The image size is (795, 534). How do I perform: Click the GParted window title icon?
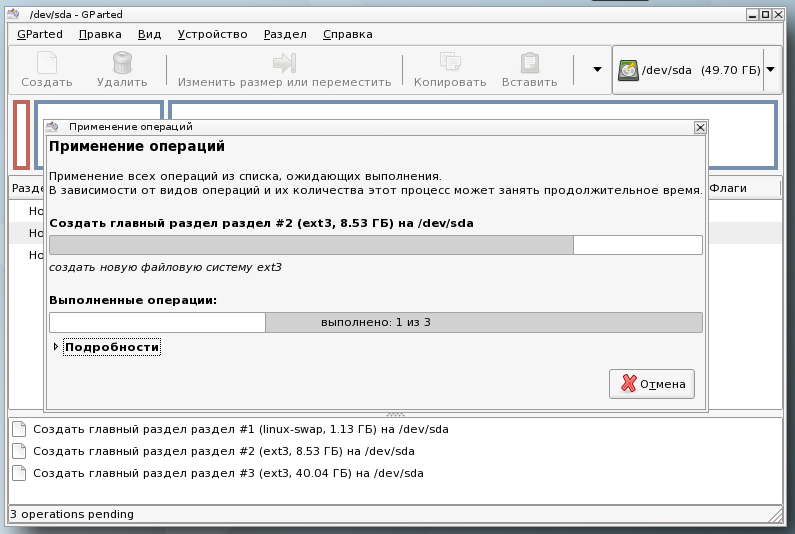coord(13,14)
